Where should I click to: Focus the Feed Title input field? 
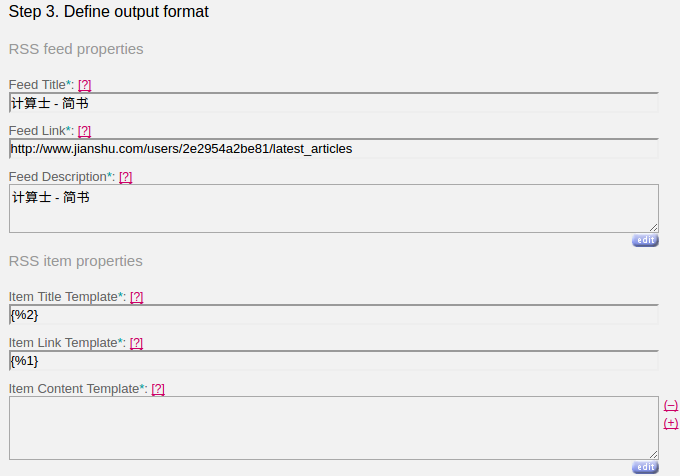tap(334, 103)
